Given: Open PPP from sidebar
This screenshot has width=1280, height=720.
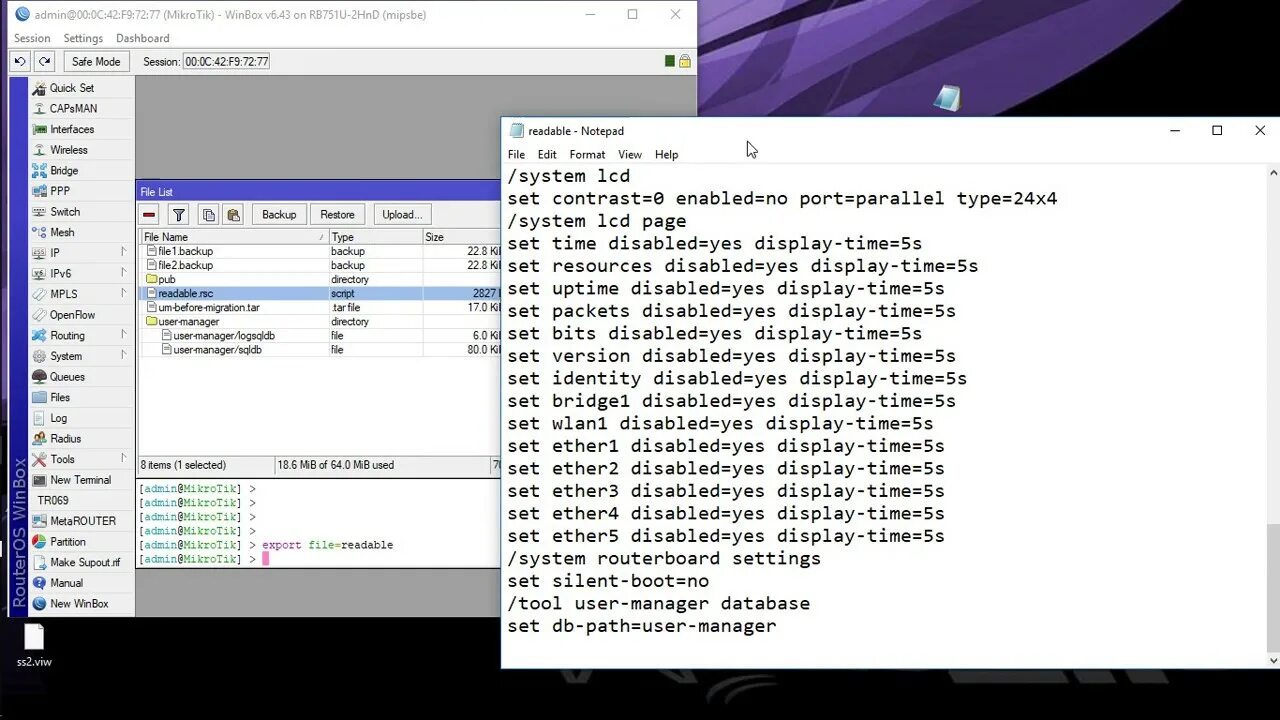Looking at the screenshot, I should pos(60,191).
